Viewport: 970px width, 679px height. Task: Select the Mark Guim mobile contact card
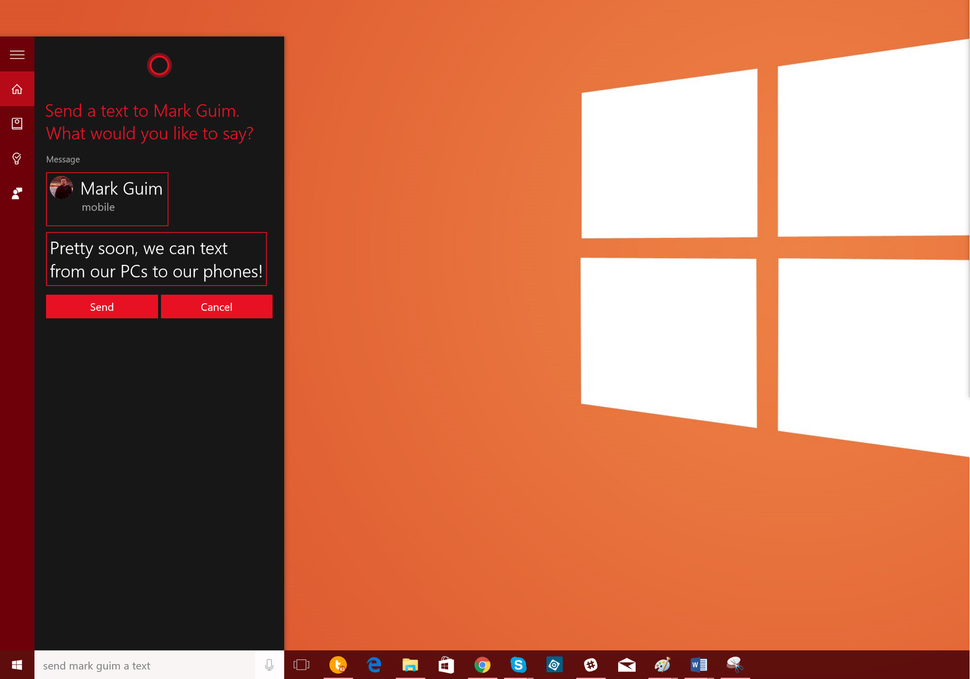click(x=107, y=198)
